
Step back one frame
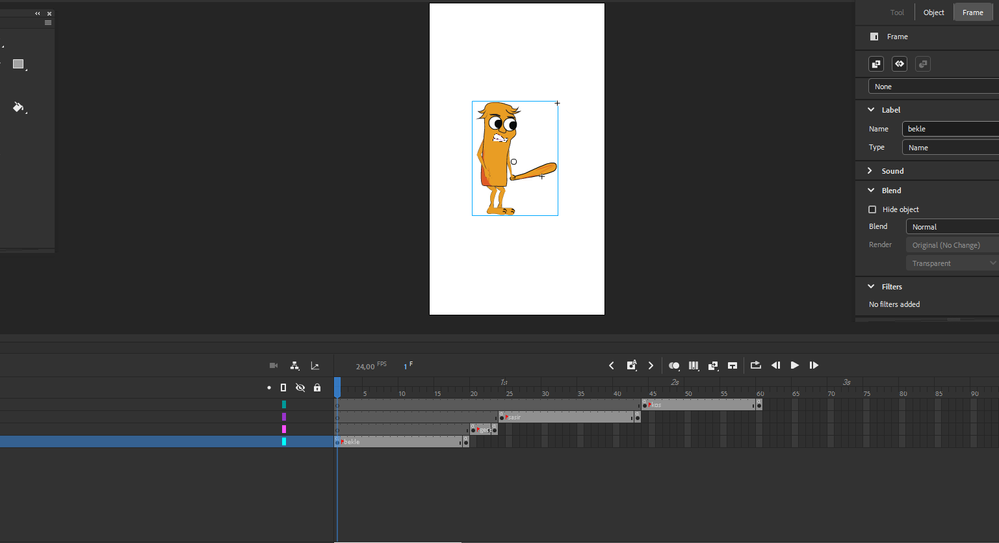[775, 366]
